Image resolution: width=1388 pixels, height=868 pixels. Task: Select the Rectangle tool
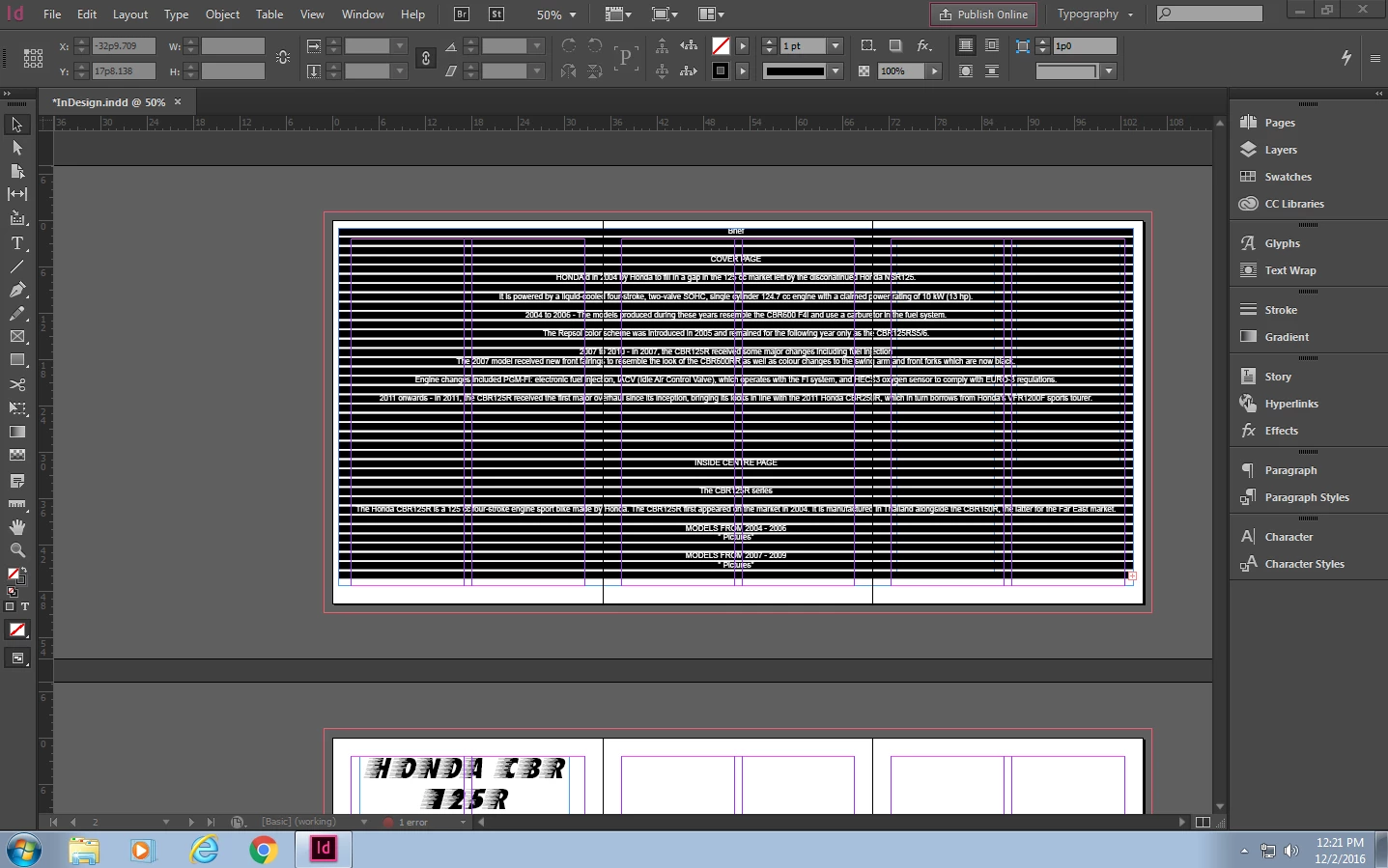click(x=17, y=360)
